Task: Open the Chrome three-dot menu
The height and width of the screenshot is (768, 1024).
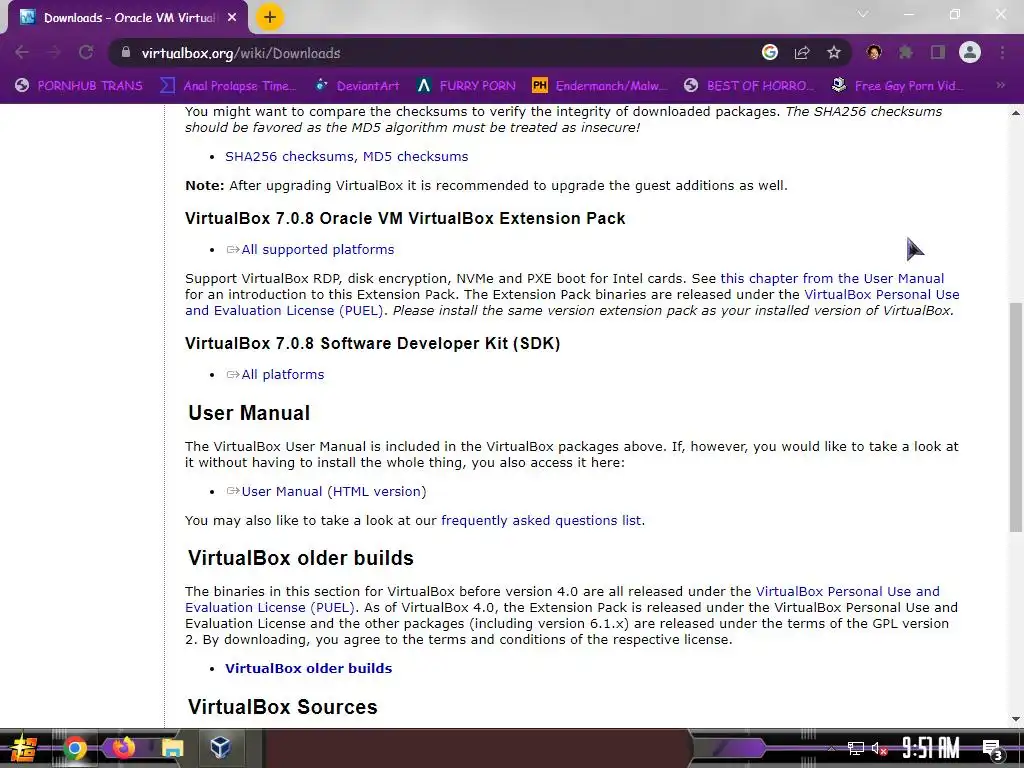Action: click(1002, 52)
